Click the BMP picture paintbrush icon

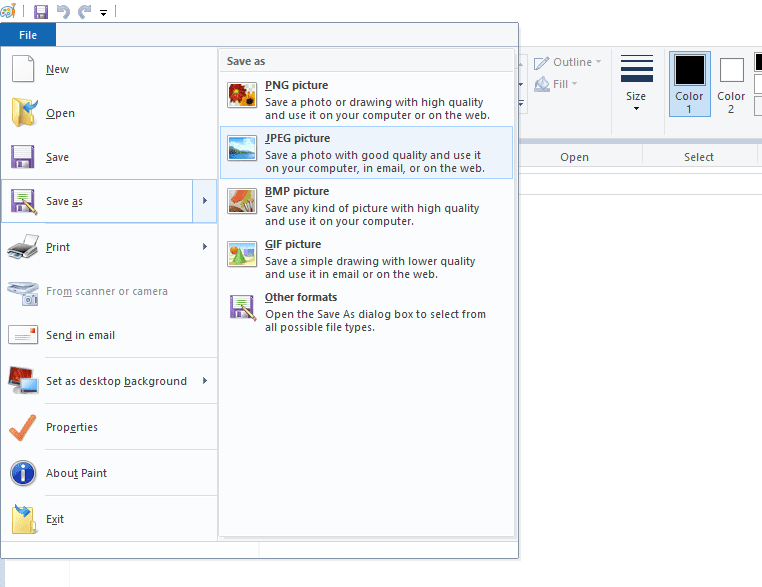point(242,201)
